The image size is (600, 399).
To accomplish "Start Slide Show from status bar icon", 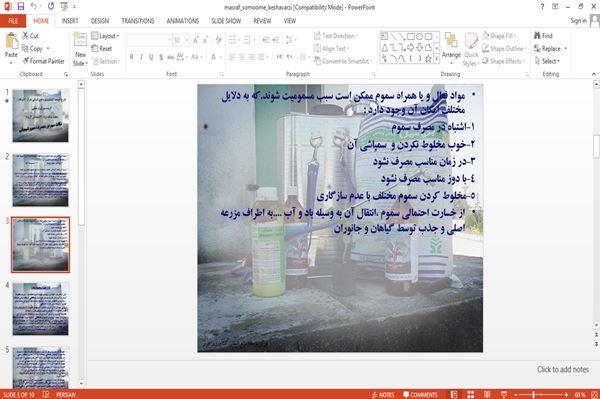I will click(x=504, y=394).
